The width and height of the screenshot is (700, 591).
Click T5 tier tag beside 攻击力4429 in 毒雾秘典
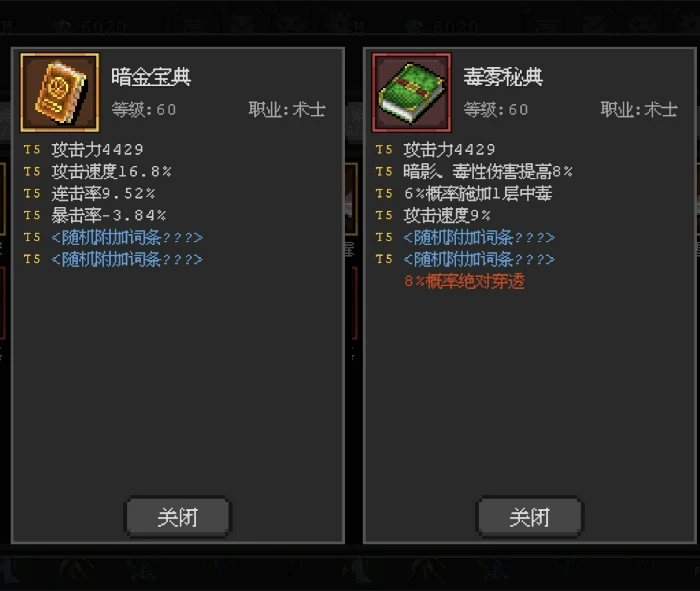384,150
